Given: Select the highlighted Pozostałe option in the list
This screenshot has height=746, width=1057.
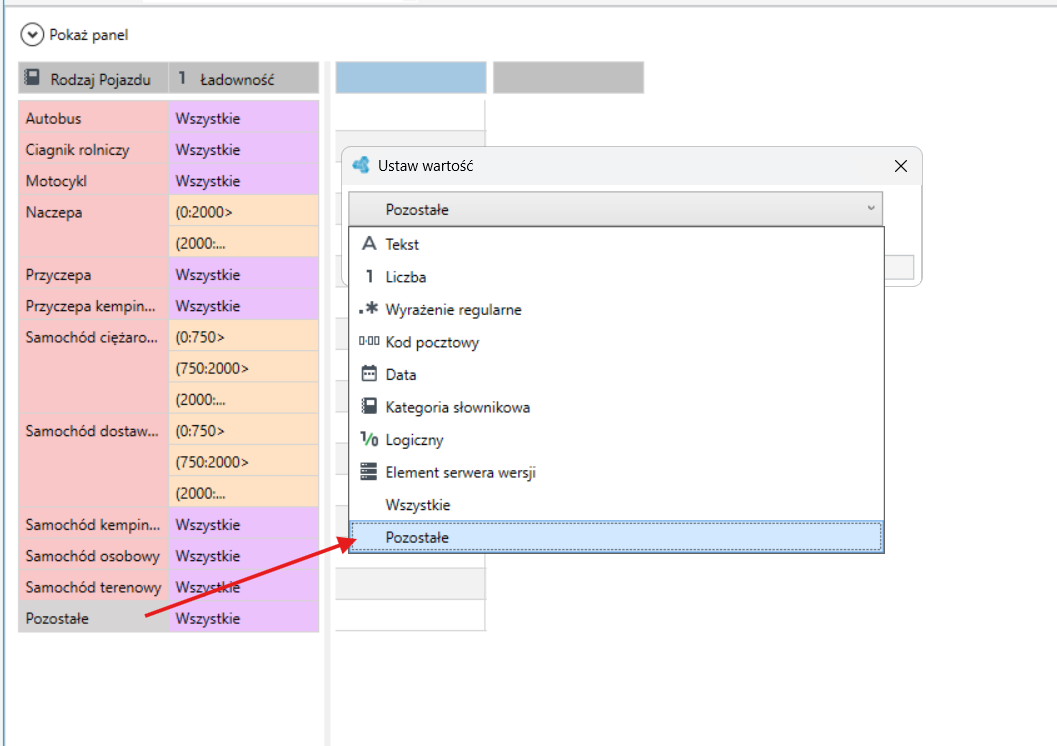Looking at the screenshot, I should [x=616, y=537].
